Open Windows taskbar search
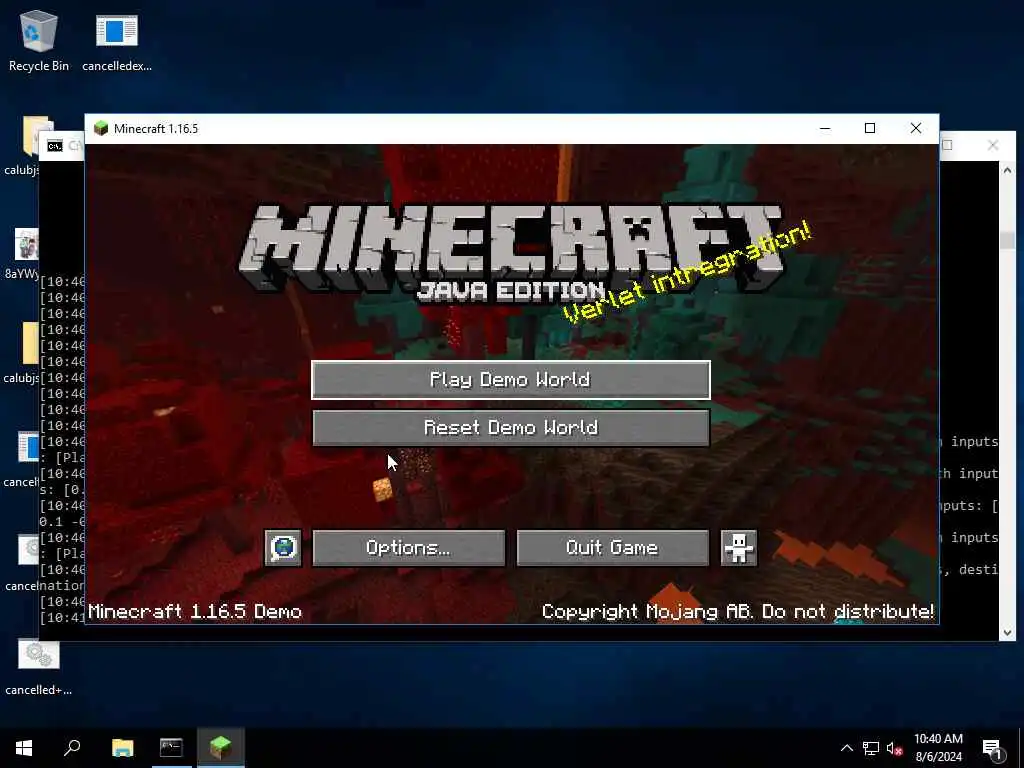The height and width of the screenshot is (768, 1024). click(72, 748)
